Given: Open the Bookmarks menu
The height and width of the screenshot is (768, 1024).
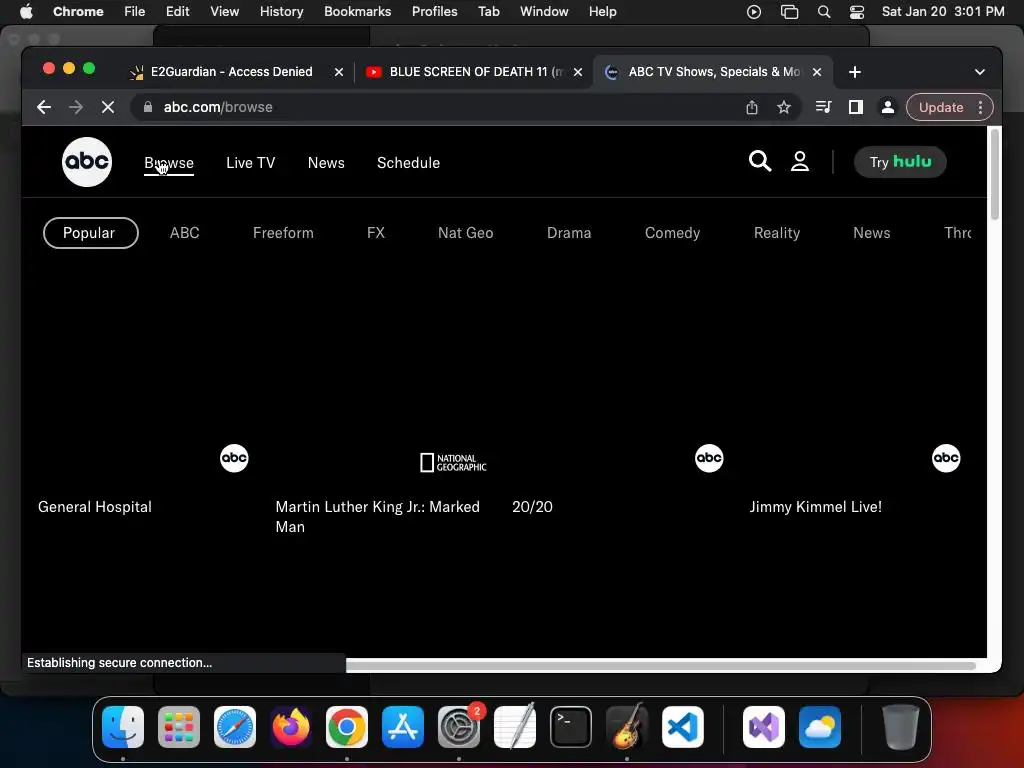Looking at the screenshot, I should (357, 12).
